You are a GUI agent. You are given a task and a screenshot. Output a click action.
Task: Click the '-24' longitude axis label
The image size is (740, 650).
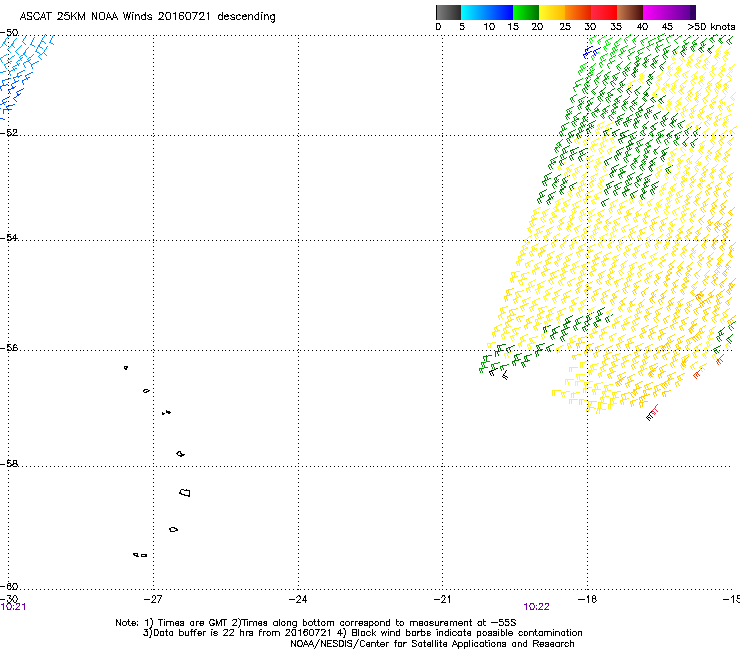point(298,599)
